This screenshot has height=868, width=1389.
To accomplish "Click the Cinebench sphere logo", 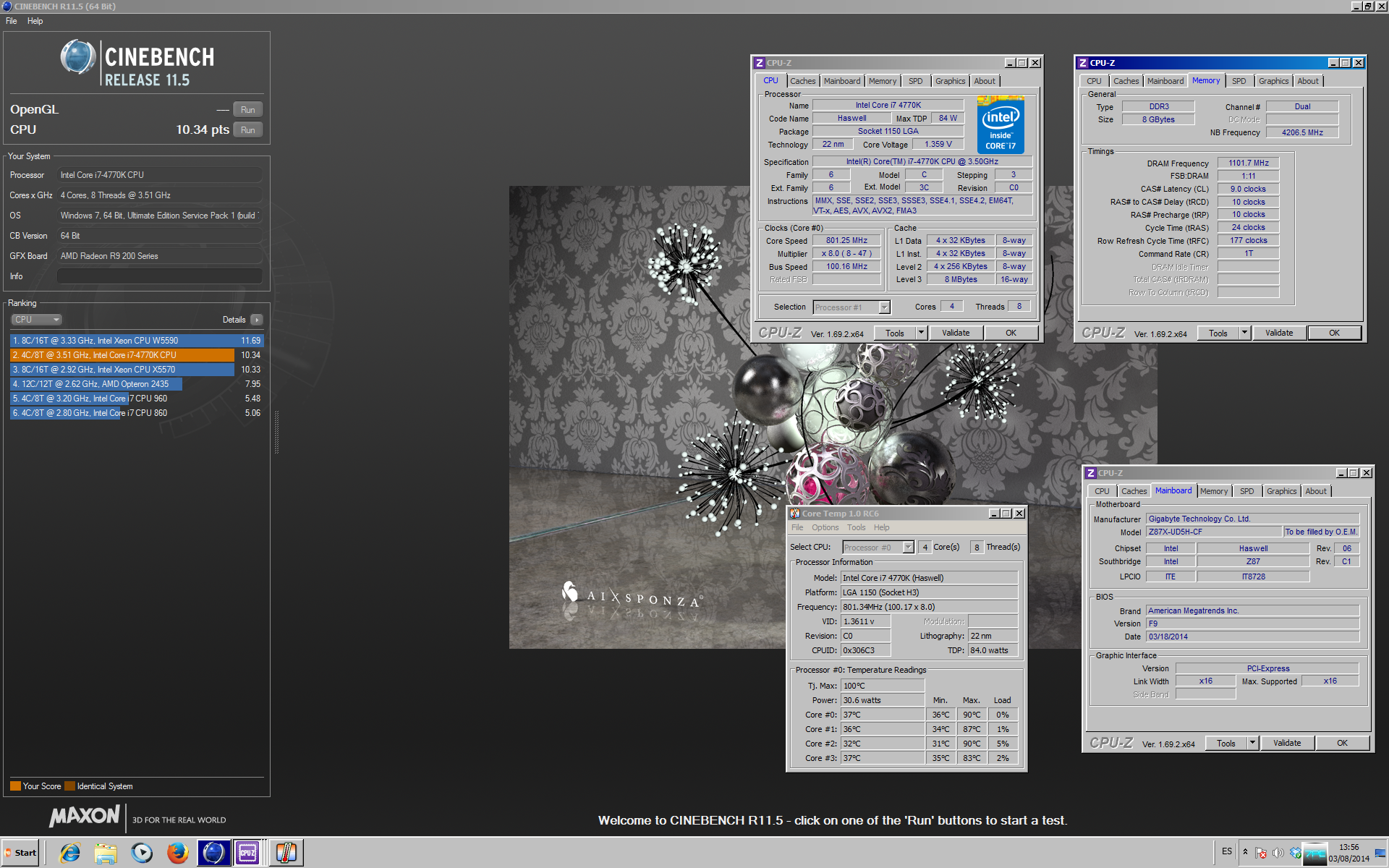I will (78, 57).
